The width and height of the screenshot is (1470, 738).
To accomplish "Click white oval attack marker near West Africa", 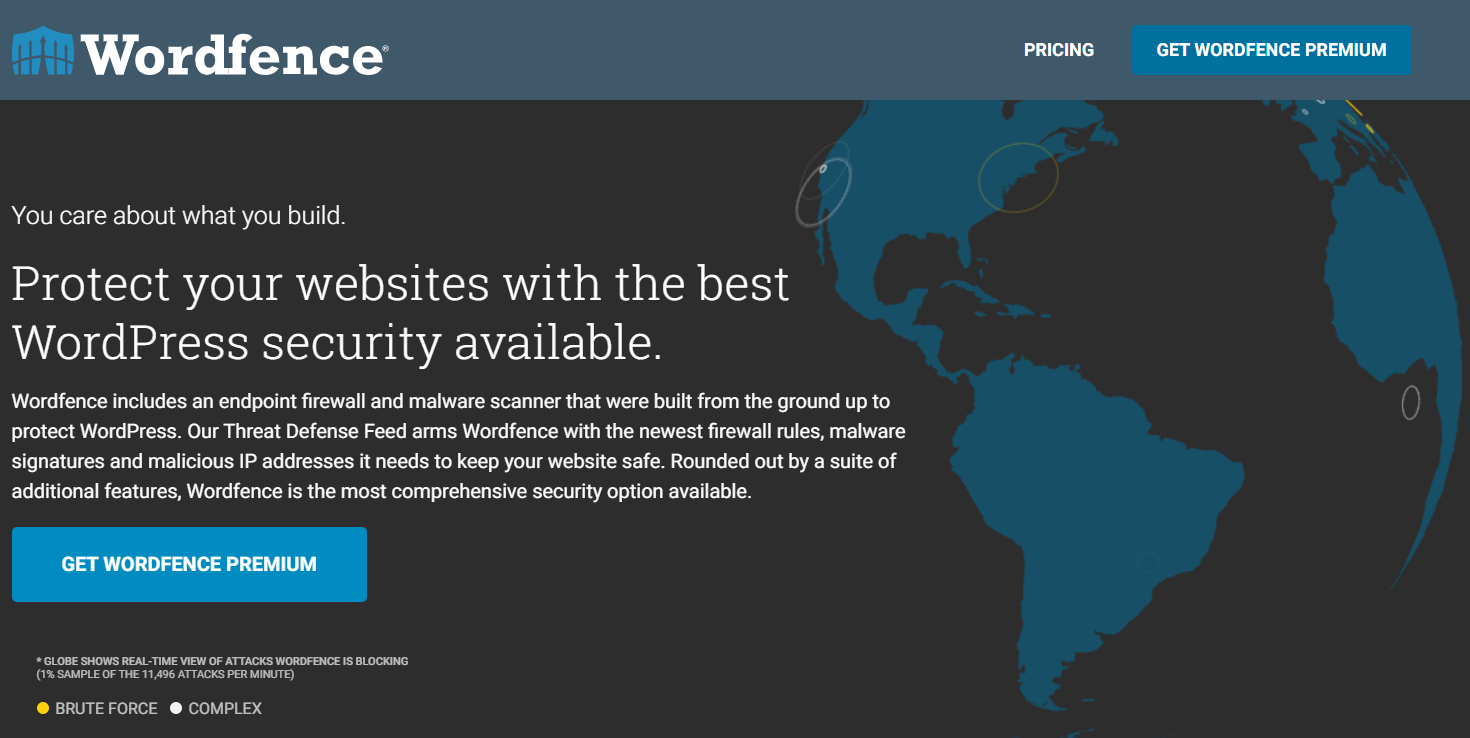I will [1410, 402].
